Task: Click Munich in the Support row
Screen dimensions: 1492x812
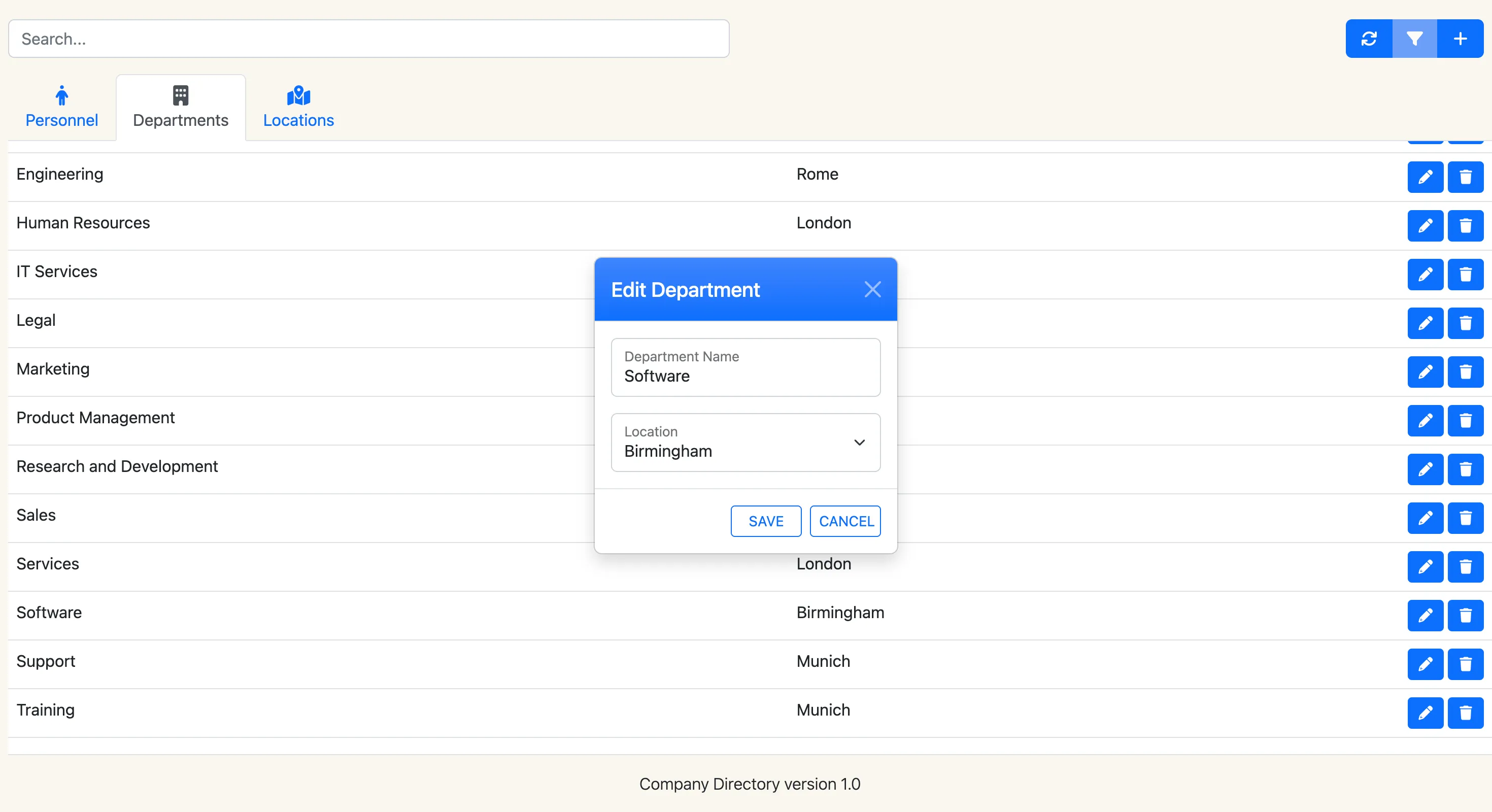Action: point(823,661)
